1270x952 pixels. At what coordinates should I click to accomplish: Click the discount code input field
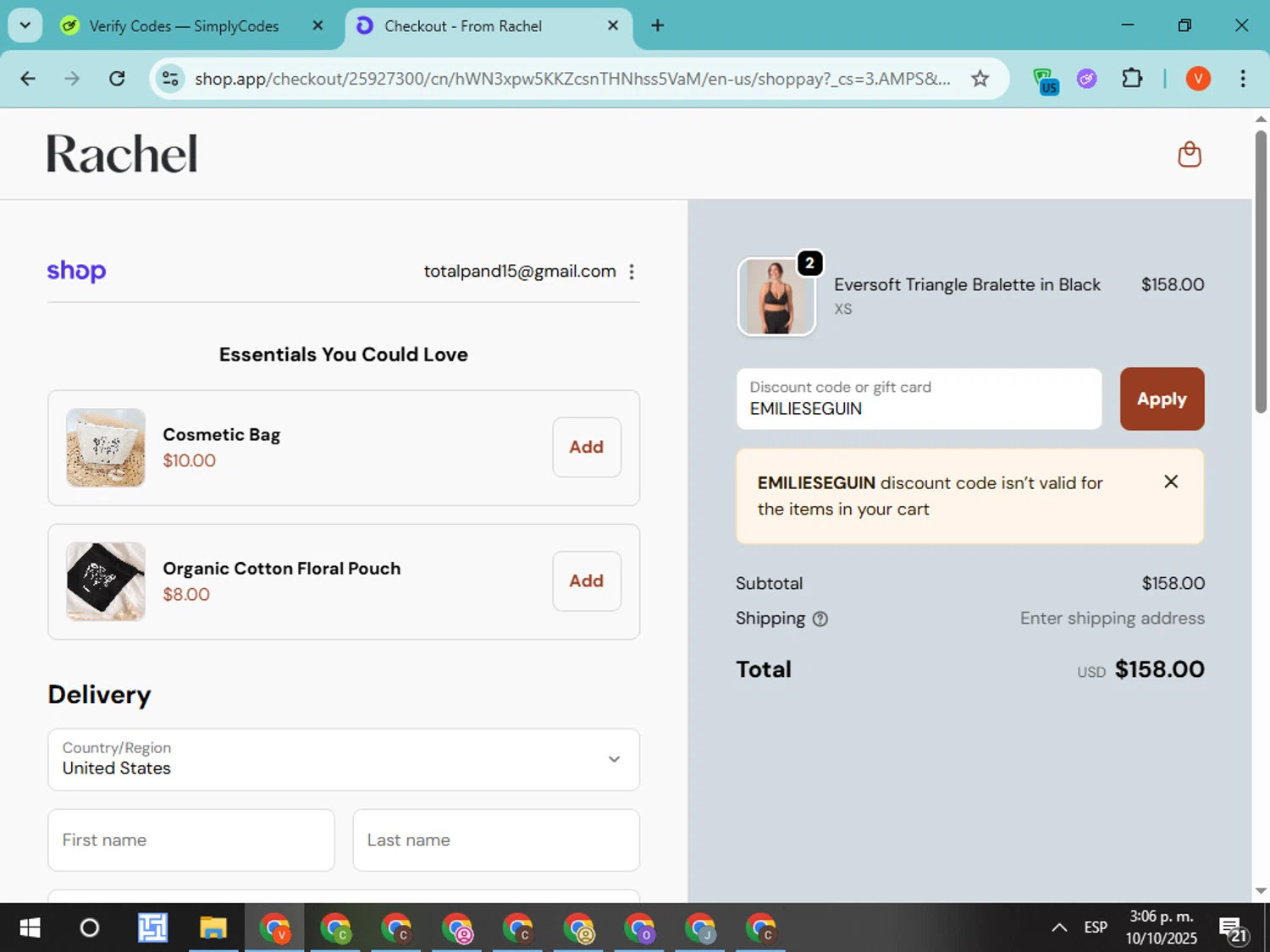click(919, 399)
